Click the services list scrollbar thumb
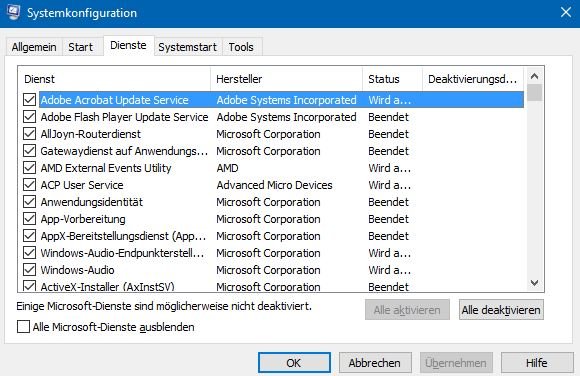Image resolution: width=580 pixels, height=376 pixels. click(x=534, y=93)
